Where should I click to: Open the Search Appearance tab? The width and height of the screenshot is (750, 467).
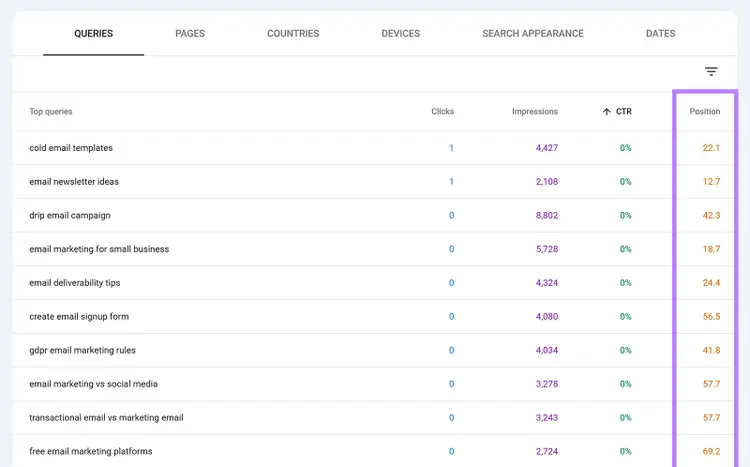point(533,33)
